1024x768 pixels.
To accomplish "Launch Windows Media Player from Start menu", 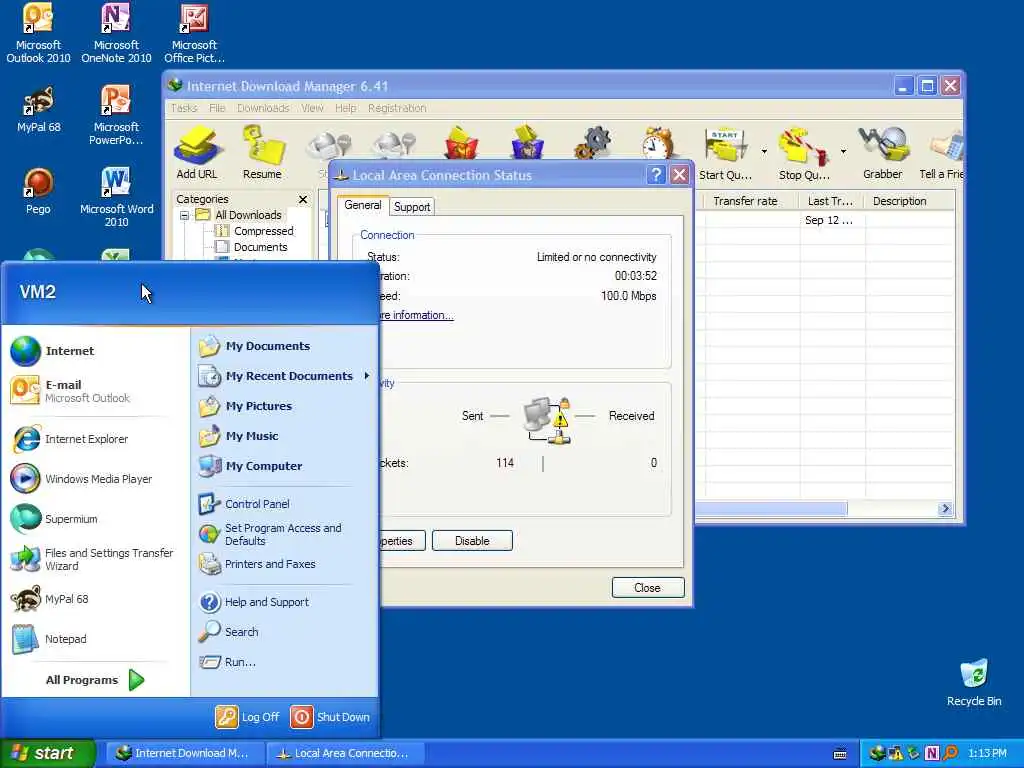I will [x=95, y=479].
